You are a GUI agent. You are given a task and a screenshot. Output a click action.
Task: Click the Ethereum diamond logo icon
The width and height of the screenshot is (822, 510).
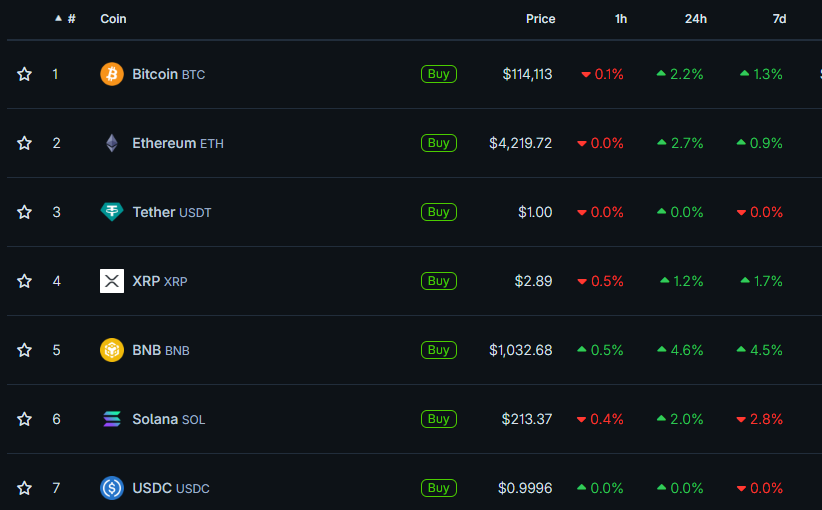(112, 143)
